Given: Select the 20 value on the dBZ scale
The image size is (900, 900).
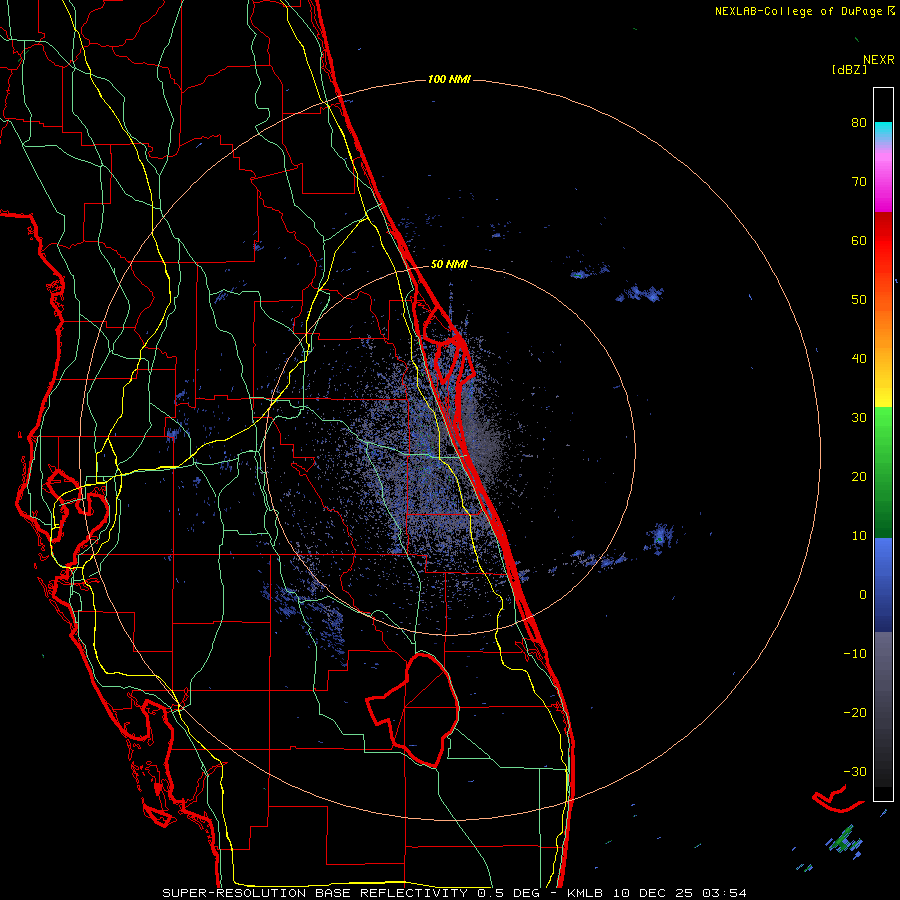Looking at the screenshot, I should 859,476.
